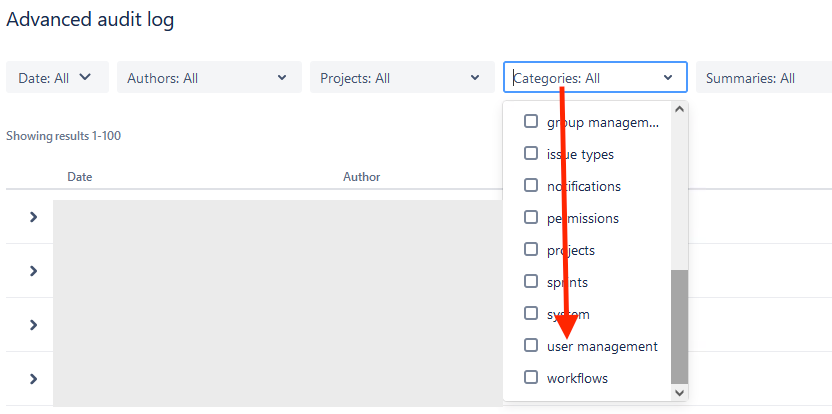Expand the second audit log row

pos(33,271)
